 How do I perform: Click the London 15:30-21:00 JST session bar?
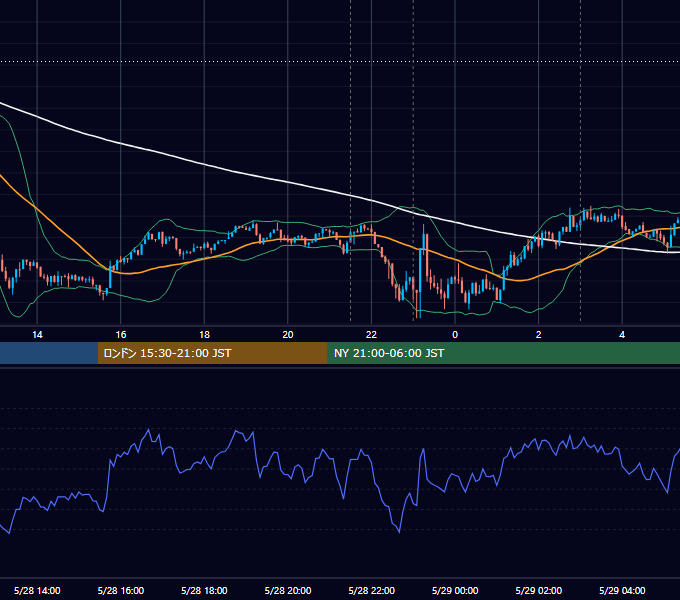[212, 353]
